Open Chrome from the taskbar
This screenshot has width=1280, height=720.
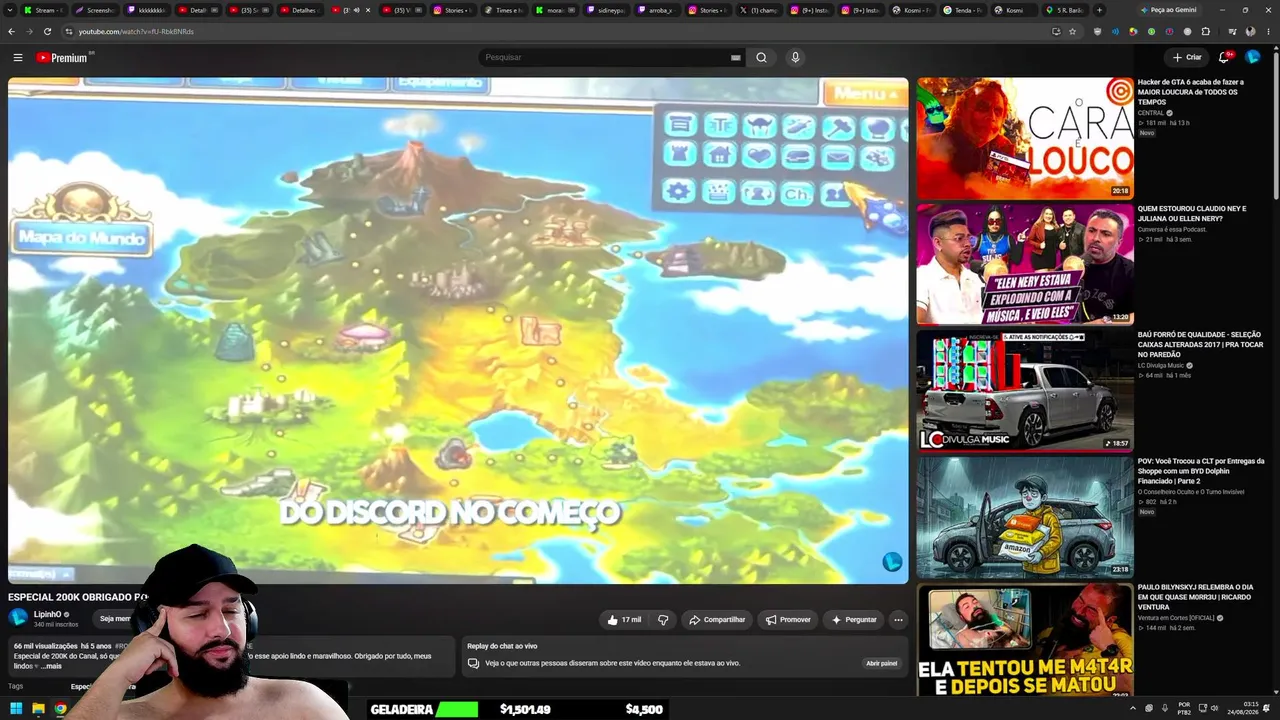point(60,709)
